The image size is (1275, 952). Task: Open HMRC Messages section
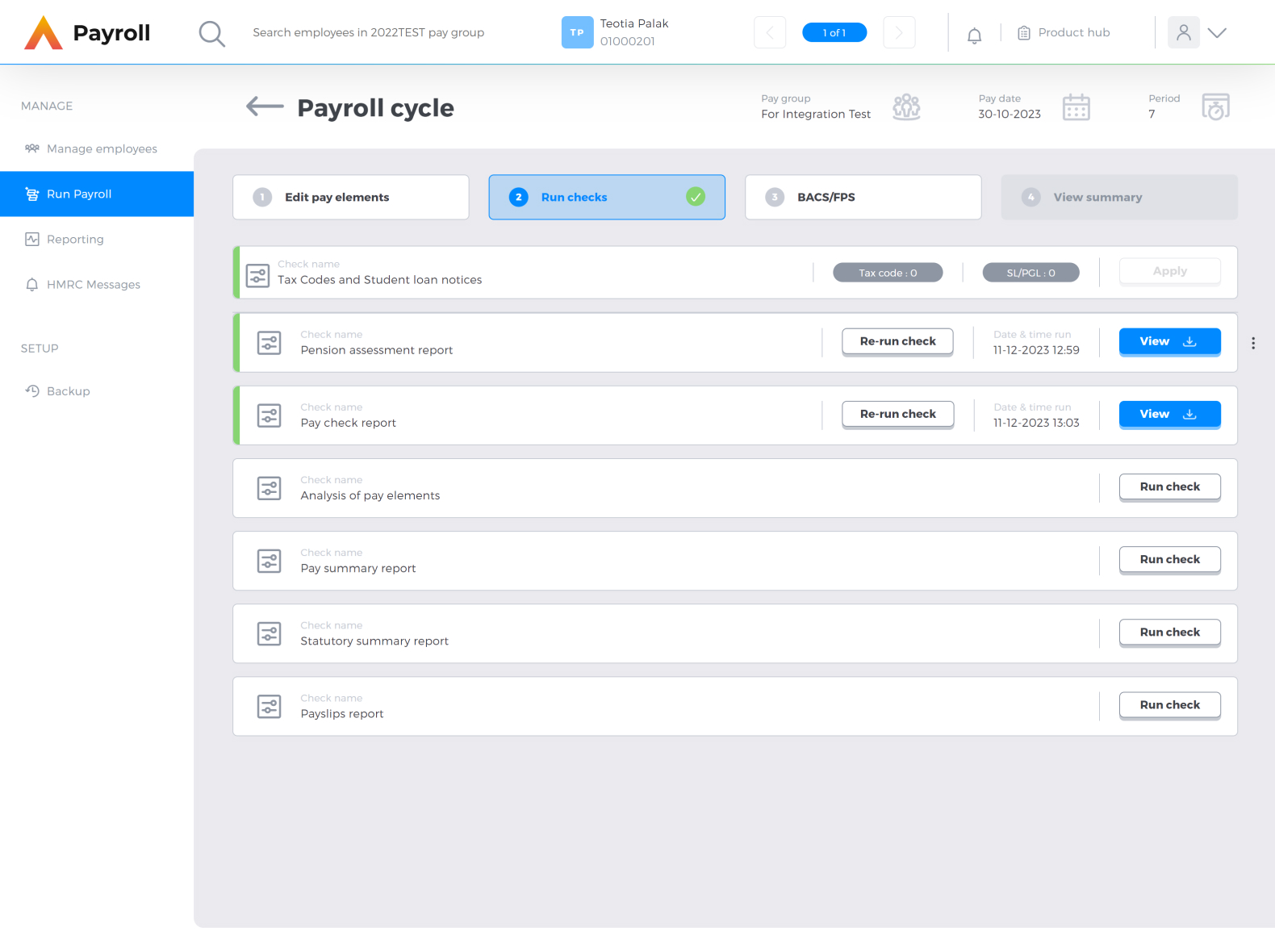(97, 284)
